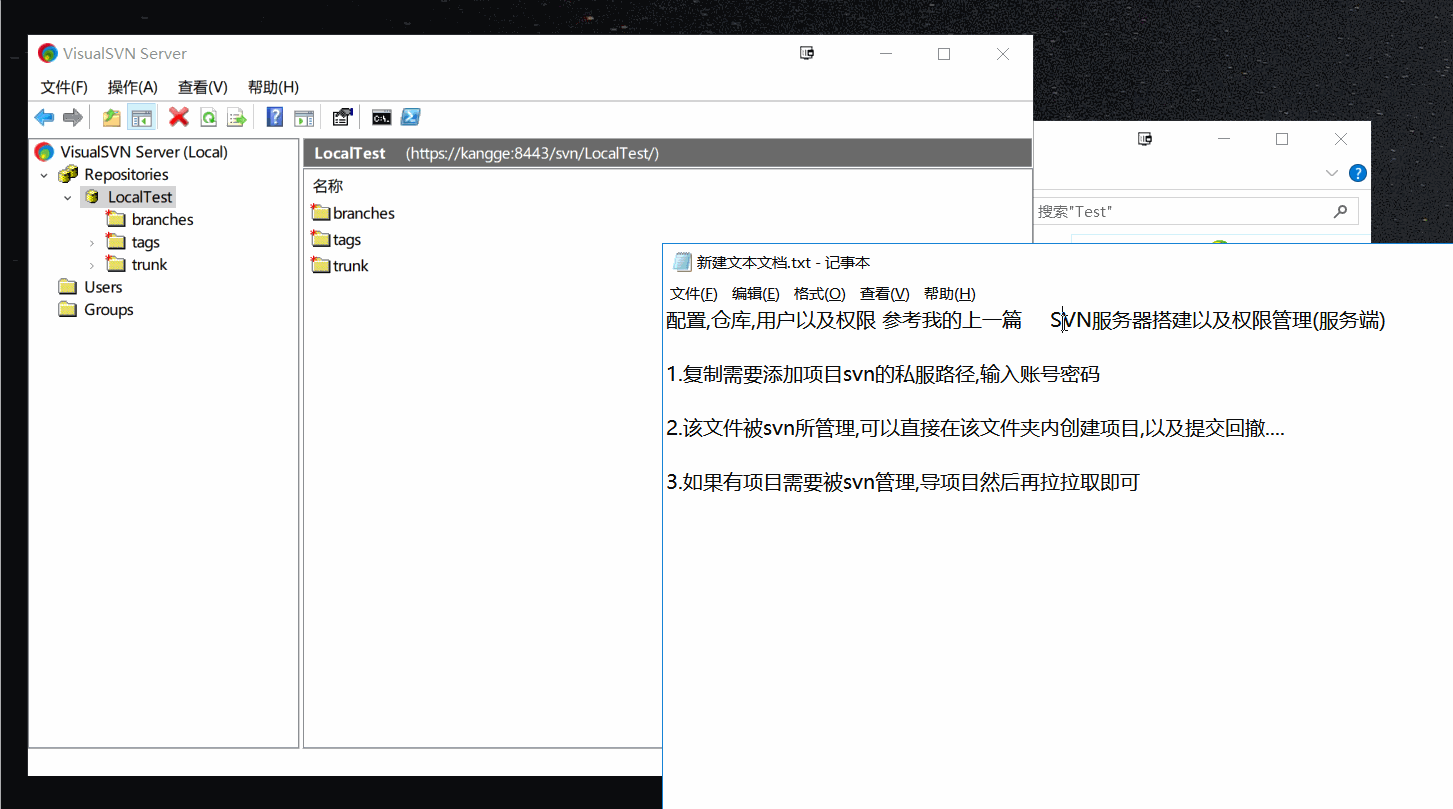The width and height of the screenshot is (1453, 809).
Task: Expand the tags folder in the tree
Action: click(91, 241)
